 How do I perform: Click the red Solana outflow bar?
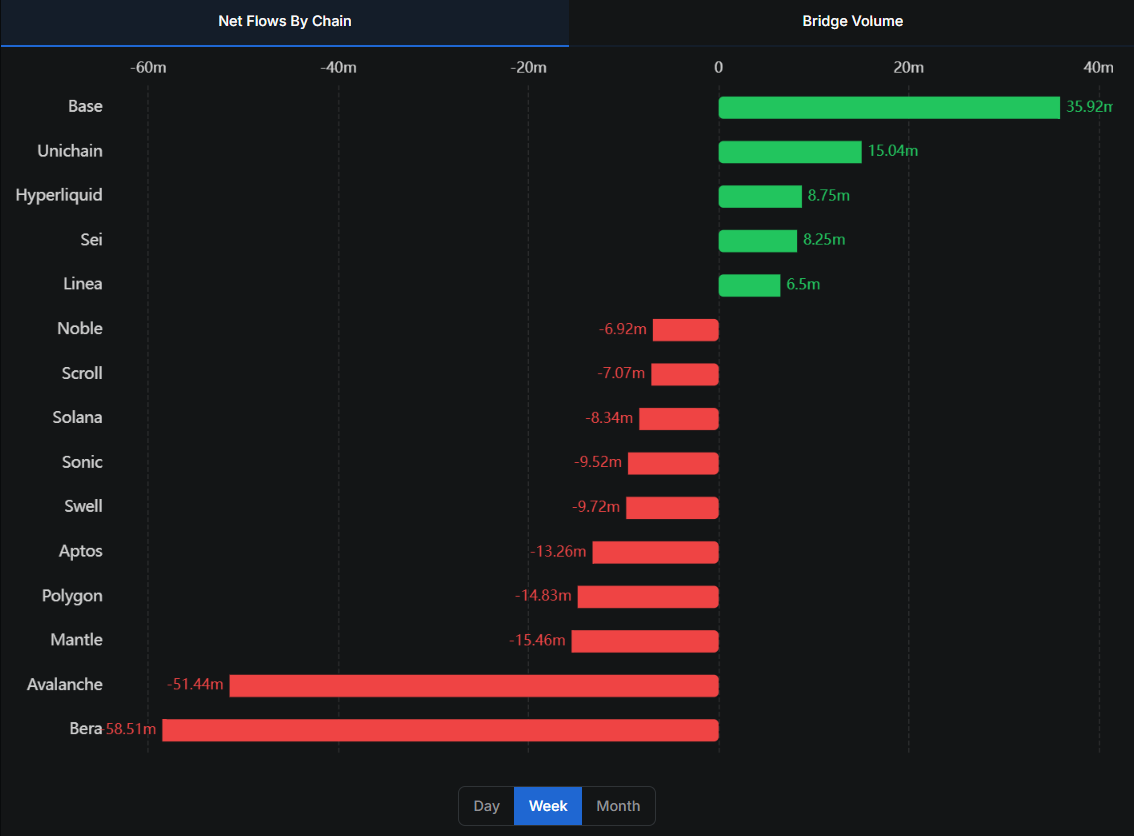(679, 418)
